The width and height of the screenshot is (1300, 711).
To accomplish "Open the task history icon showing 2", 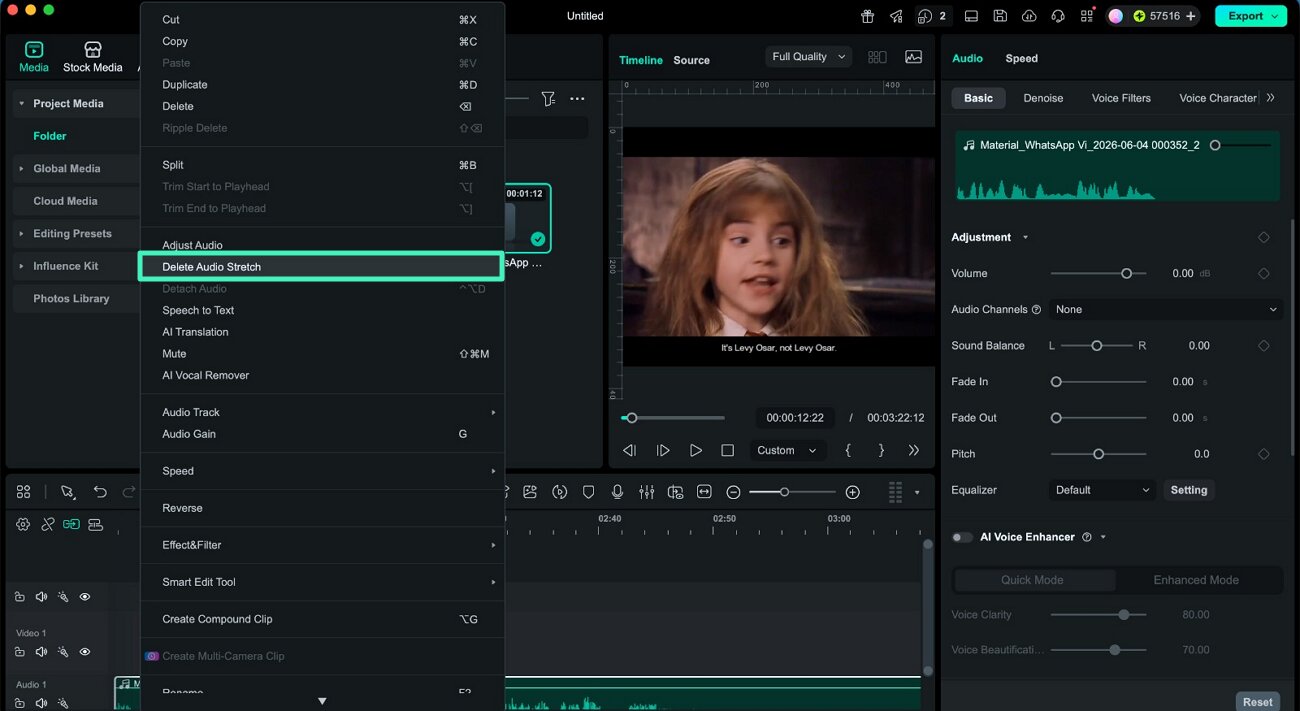I will coord(932,16).
